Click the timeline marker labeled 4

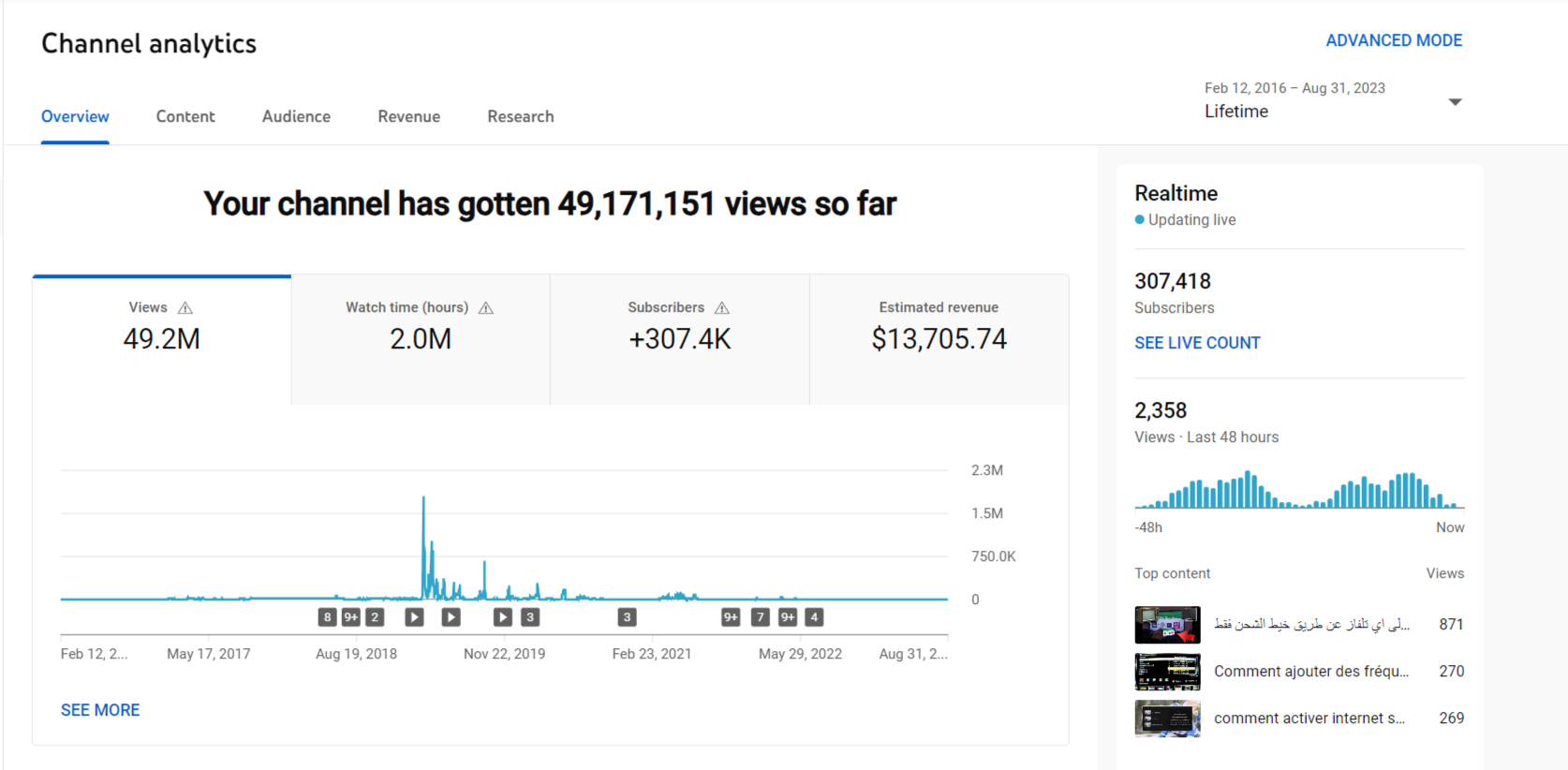[x=815, y=617]
